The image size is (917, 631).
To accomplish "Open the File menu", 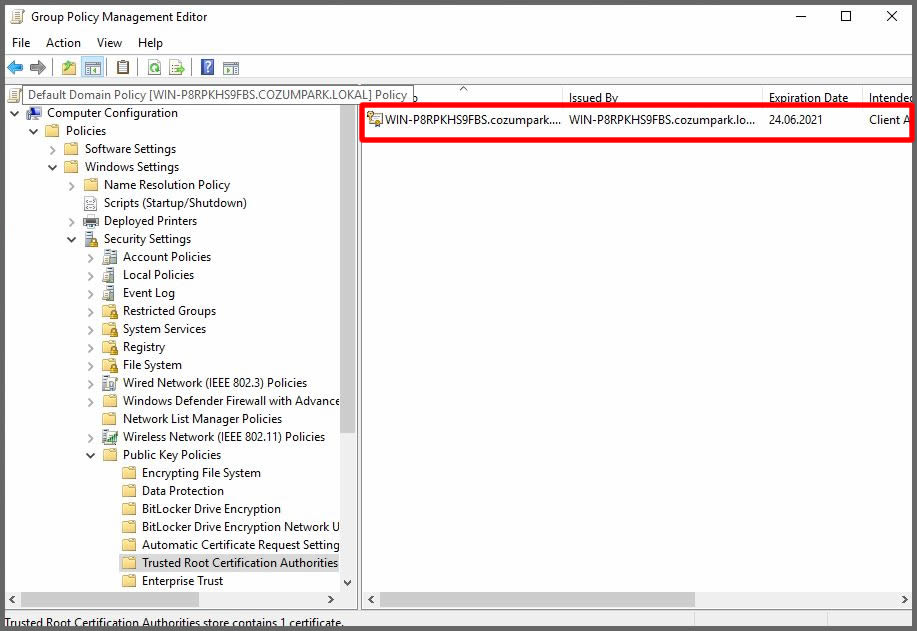I will (21, 43).
